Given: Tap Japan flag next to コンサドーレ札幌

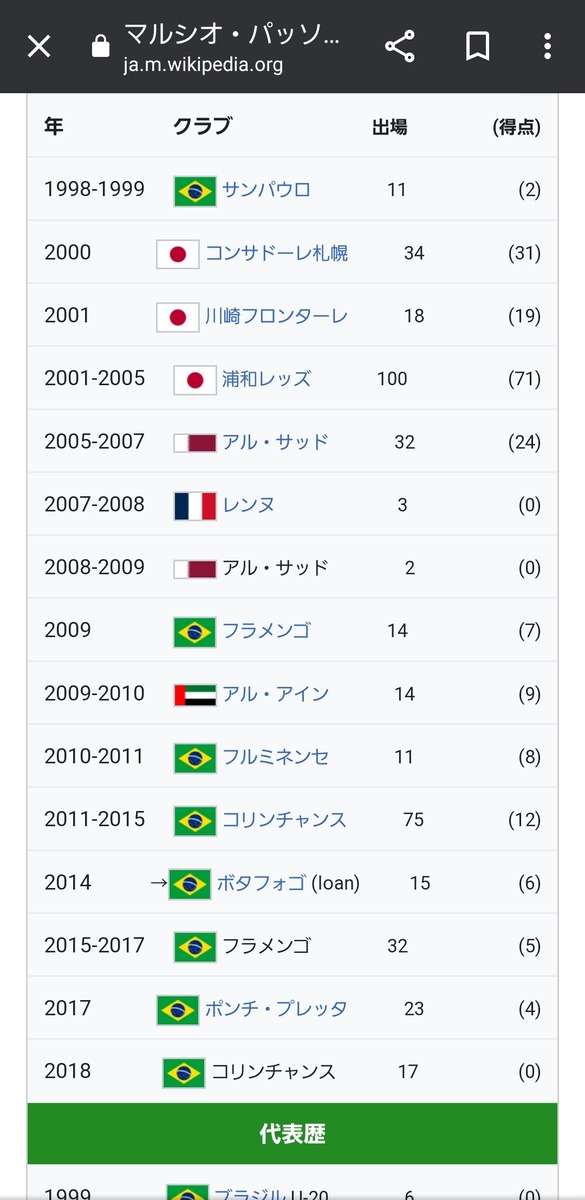Looking at the screenshot, I should [178, 253].
